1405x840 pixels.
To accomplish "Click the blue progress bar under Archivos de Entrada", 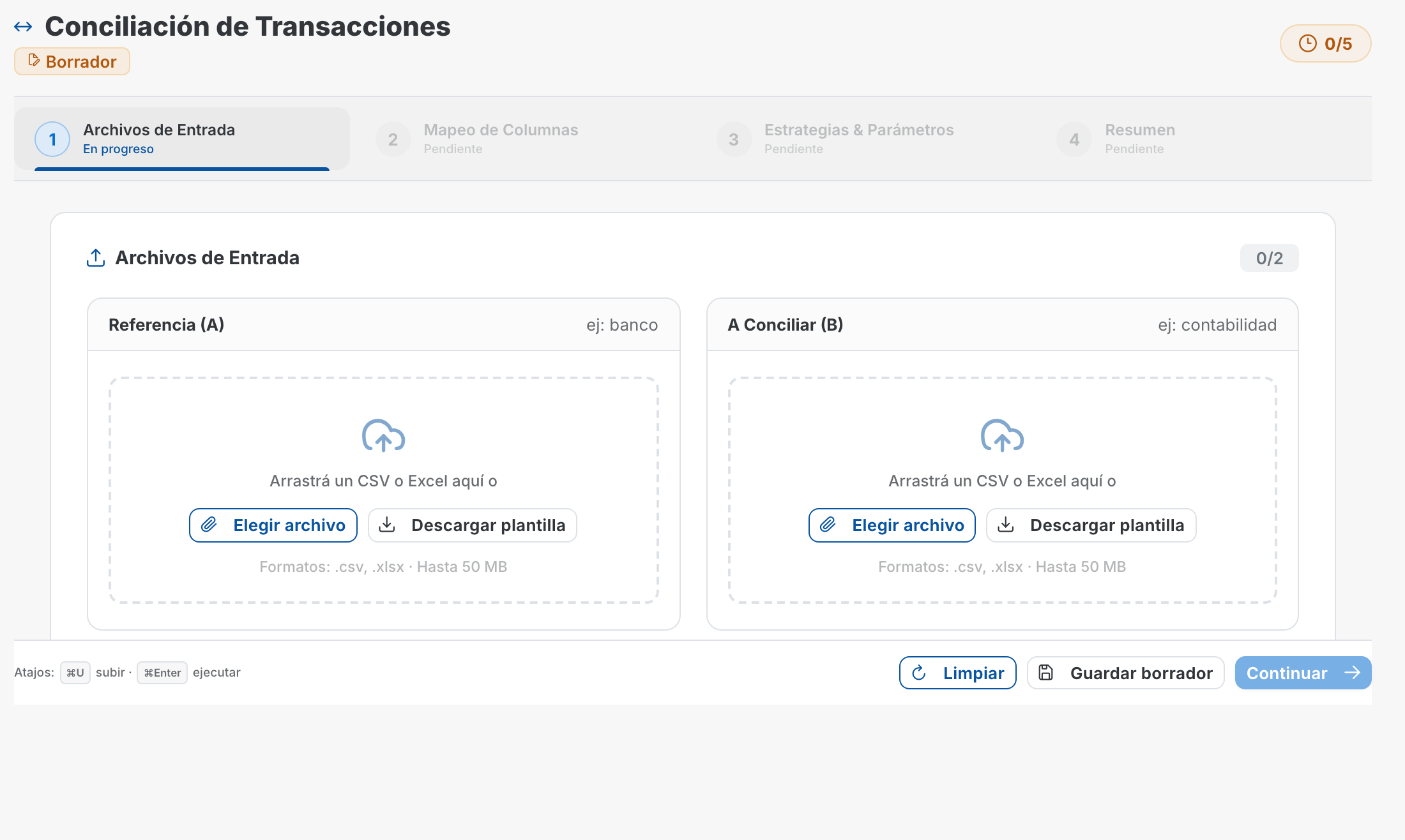I will click(181, 170).
